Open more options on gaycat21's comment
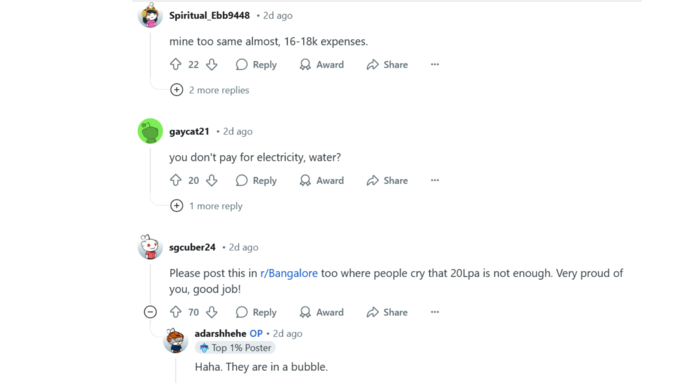The width and height of the screenshot is (680, 383). coord(435,180)
